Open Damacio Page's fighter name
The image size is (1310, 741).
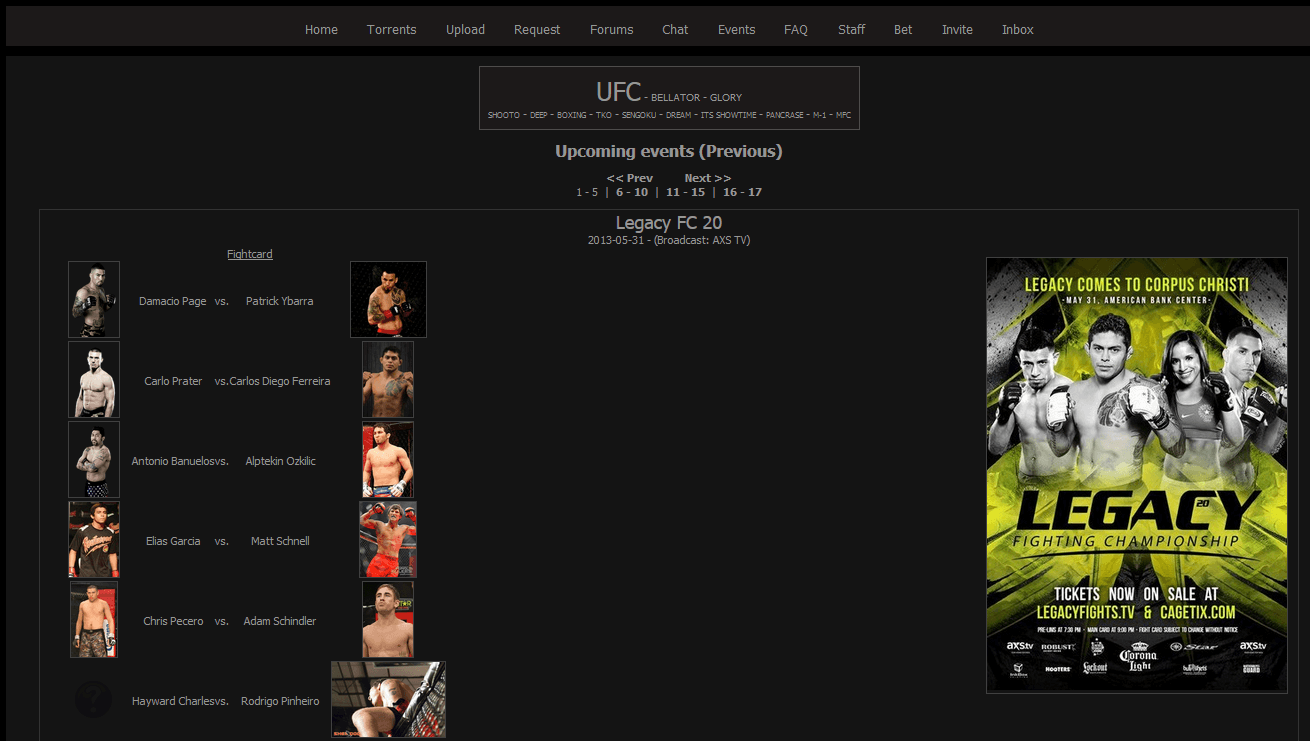point(172,301)
